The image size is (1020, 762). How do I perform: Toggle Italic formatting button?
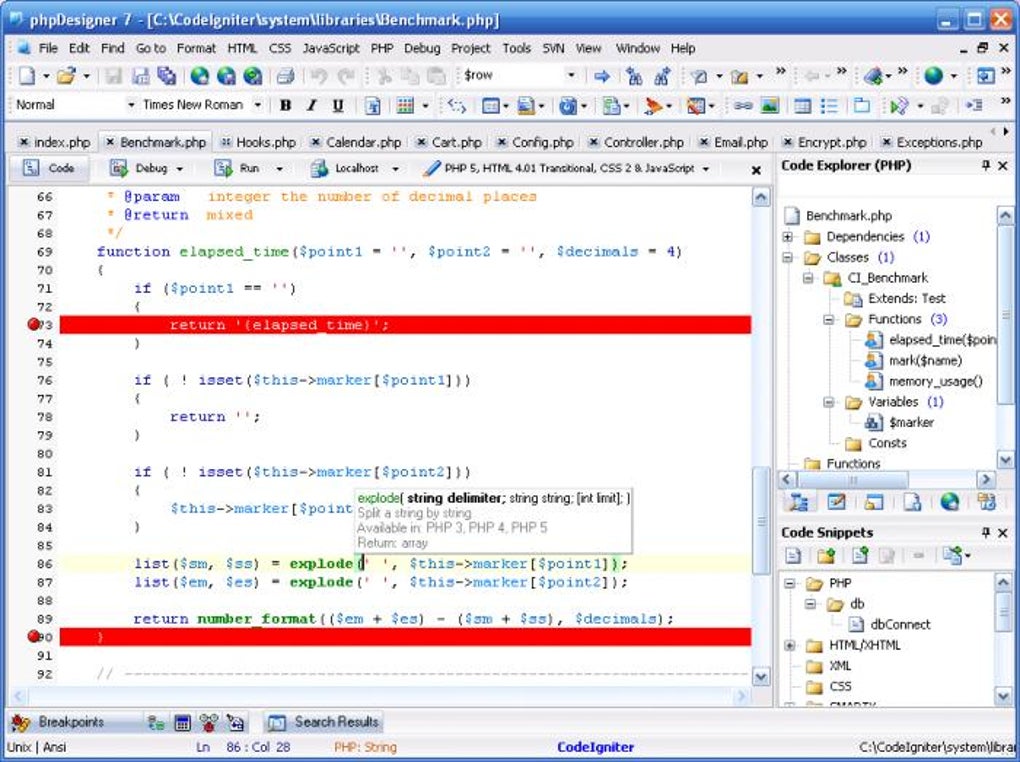coord(311,105)
